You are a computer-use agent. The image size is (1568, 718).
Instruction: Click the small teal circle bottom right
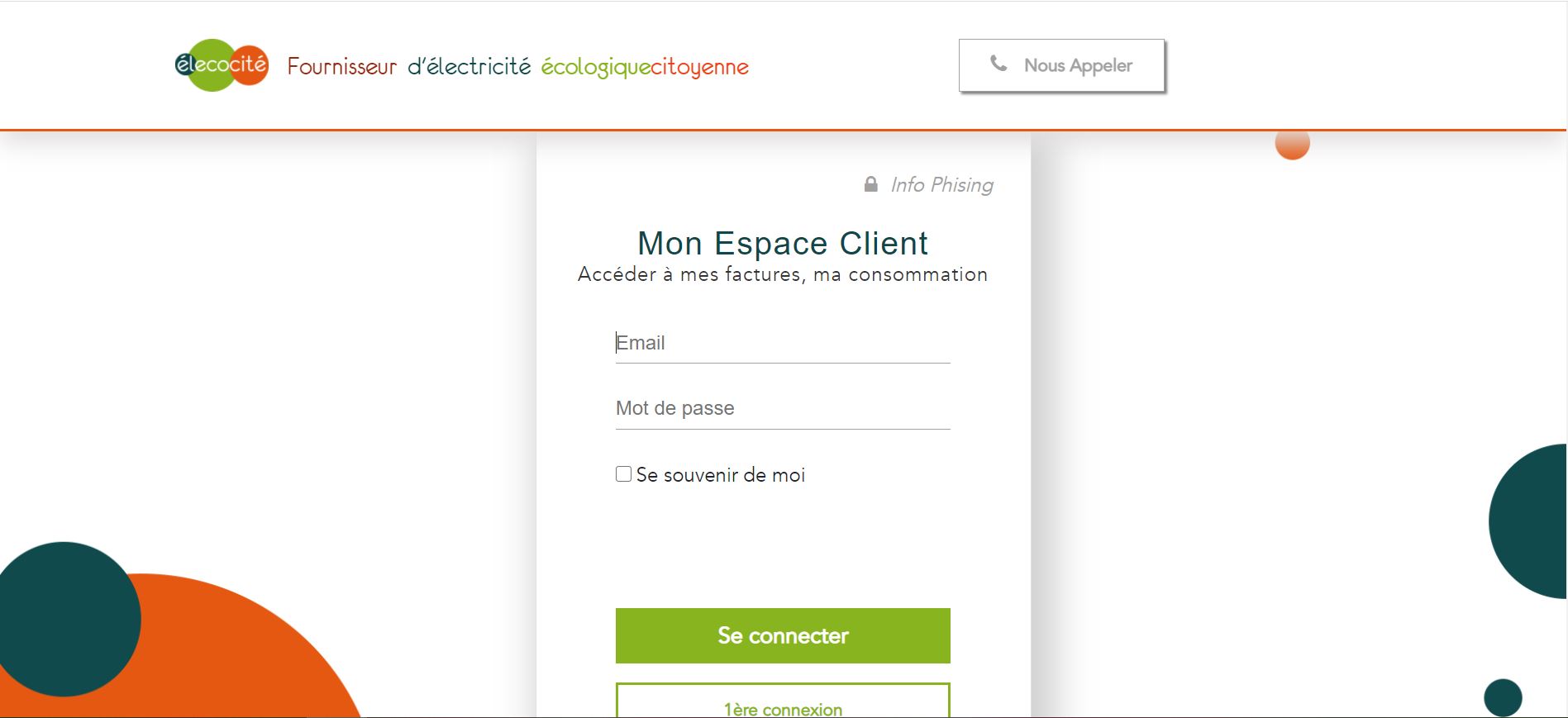(1503, 697)
